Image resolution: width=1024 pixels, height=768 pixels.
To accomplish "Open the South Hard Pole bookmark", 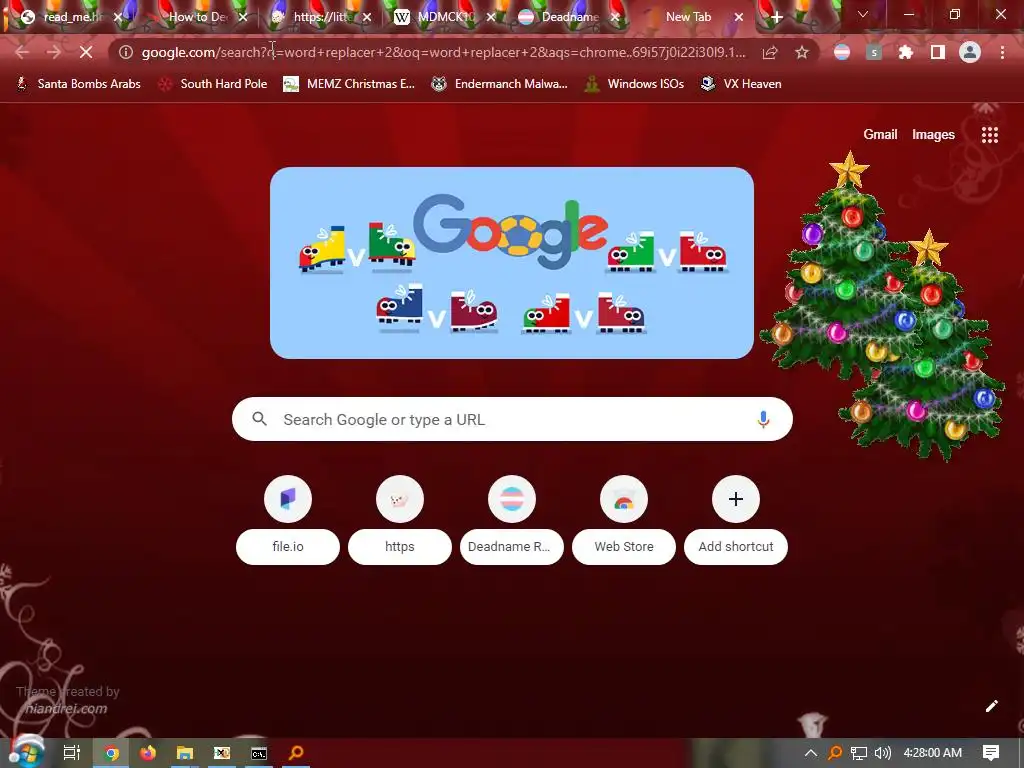I will pyautogui.click(x=213, y=84).
